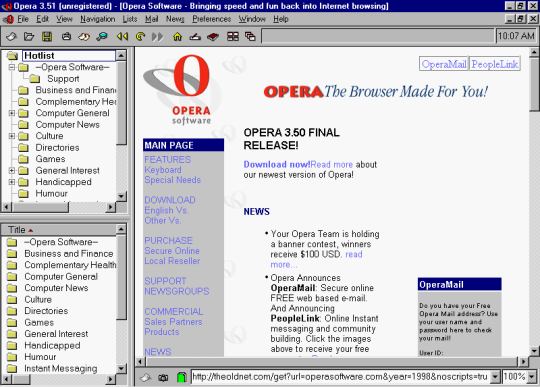Click the document icon left of the address bar
Image resolution: width=540 pixels, height=387 pixels.
point(145,377)
